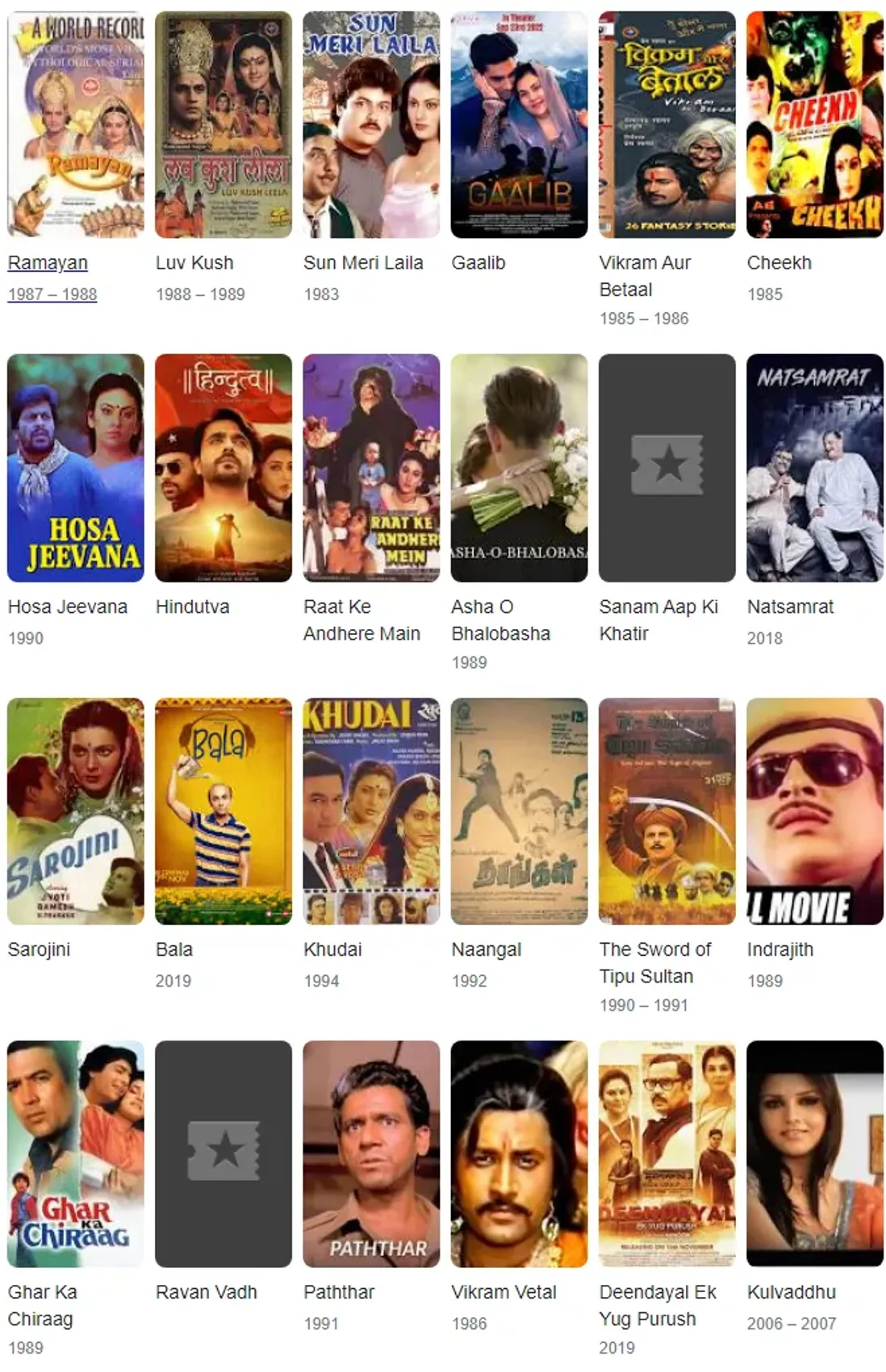
Task: Open the Sun Meri Laila poster
Action: pyautogui.click(x=371, y=124)
